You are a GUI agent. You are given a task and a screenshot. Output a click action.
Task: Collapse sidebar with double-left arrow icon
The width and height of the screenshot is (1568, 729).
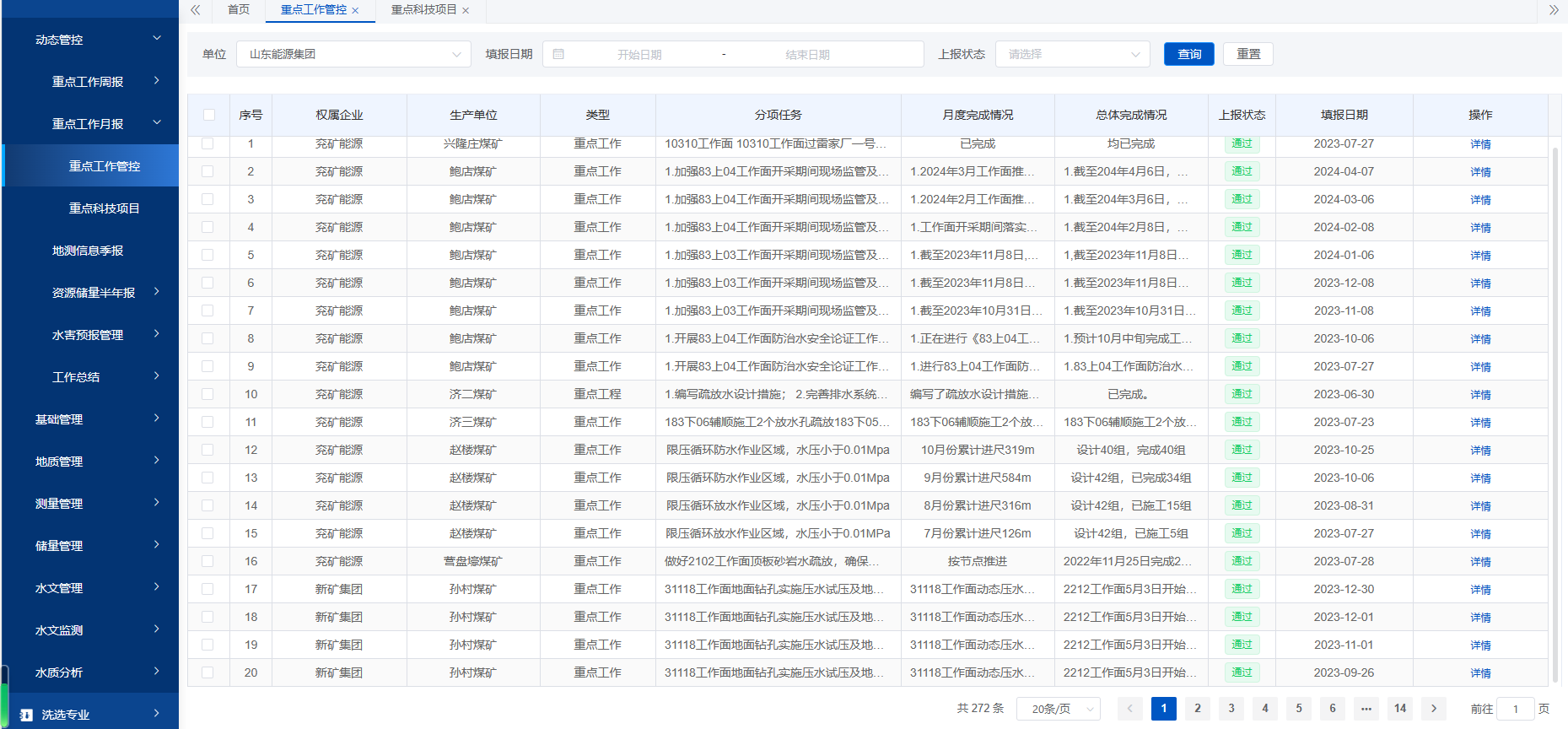click(195, 10)
